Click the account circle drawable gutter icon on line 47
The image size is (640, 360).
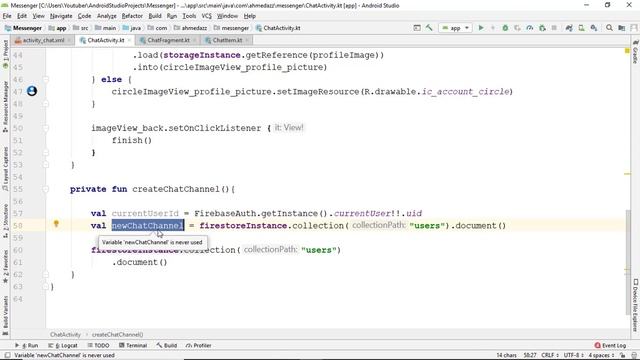point(32,91)
